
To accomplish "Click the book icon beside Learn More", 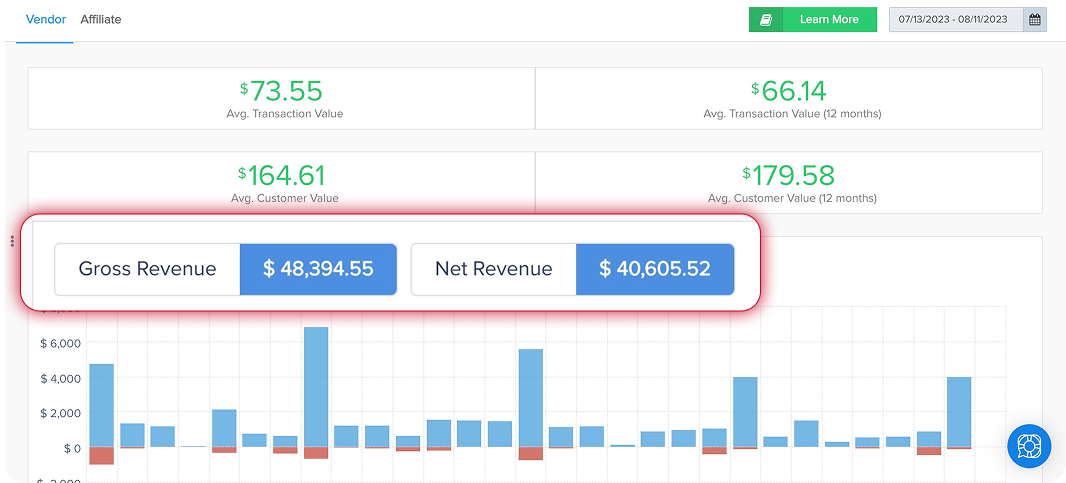I will [x=766, y=19].
